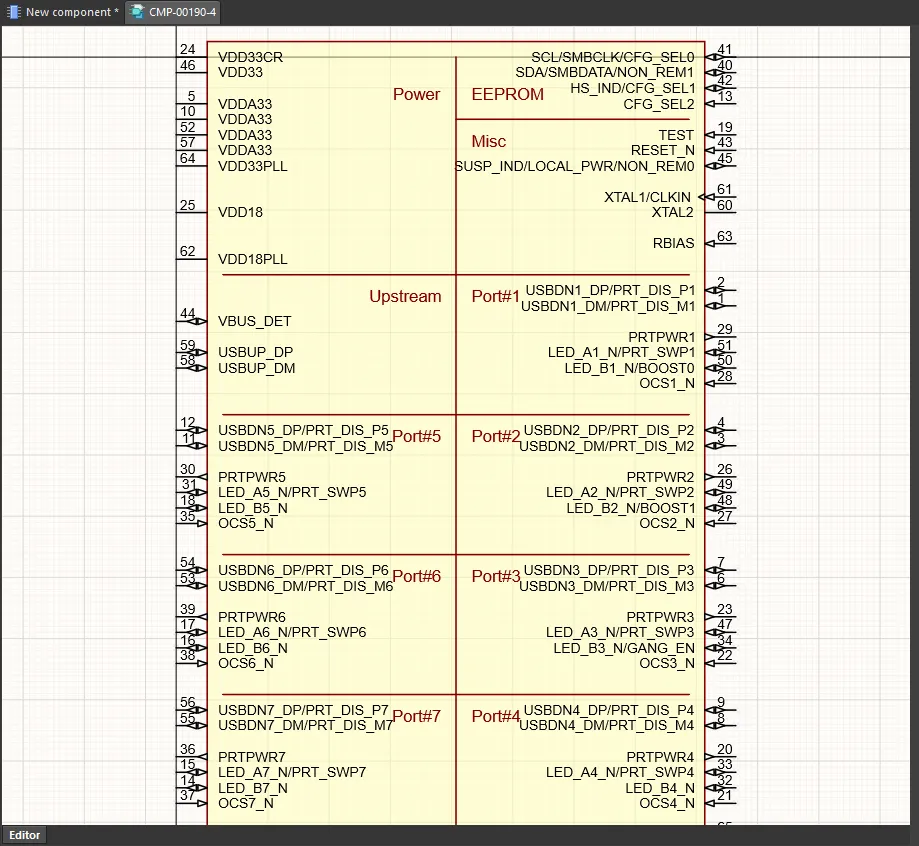
Task: Click the red Power section label
Action: point(416,94)
